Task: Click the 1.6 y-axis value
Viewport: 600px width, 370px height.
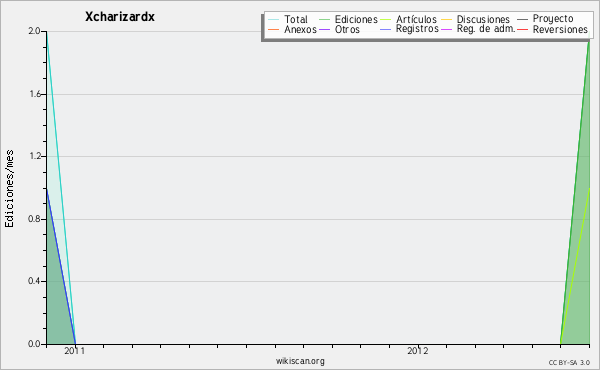Action: [35, 94]
